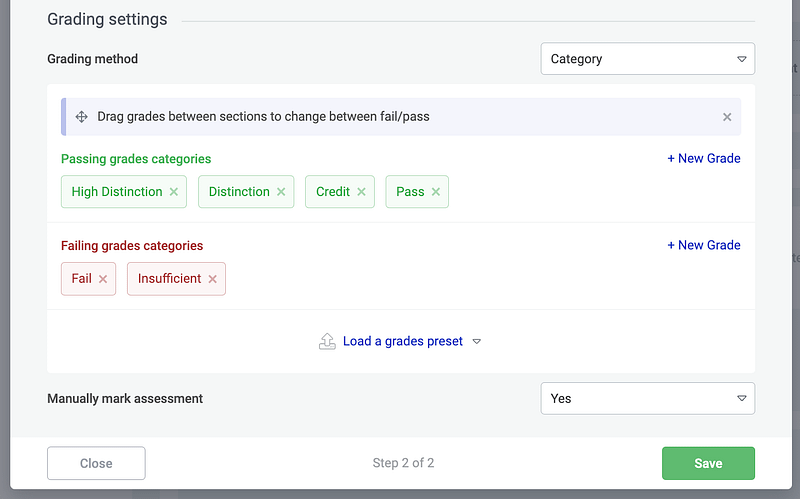Open the Grading method dropdown

(647, 59)
